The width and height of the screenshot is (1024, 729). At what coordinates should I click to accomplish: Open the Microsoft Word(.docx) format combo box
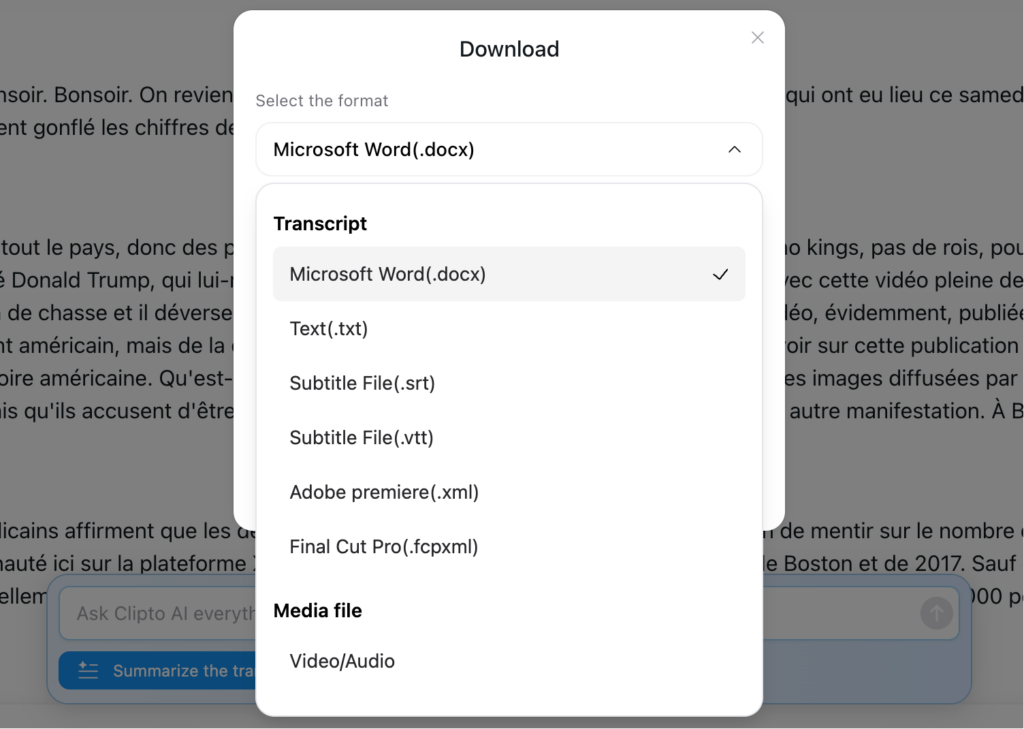pos(509,150)
